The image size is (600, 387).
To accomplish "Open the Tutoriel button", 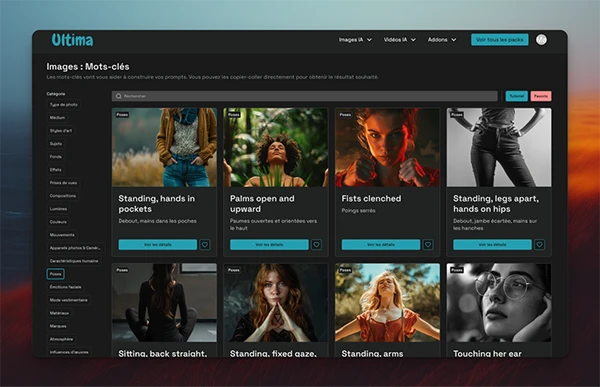I will click(517, 96).
